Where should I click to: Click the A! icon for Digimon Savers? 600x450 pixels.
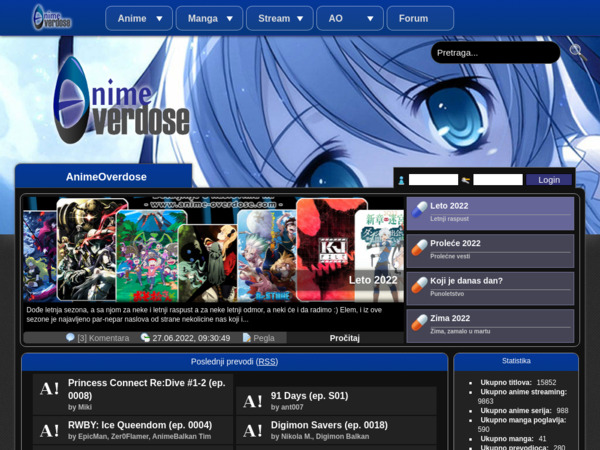coord(253,431)
